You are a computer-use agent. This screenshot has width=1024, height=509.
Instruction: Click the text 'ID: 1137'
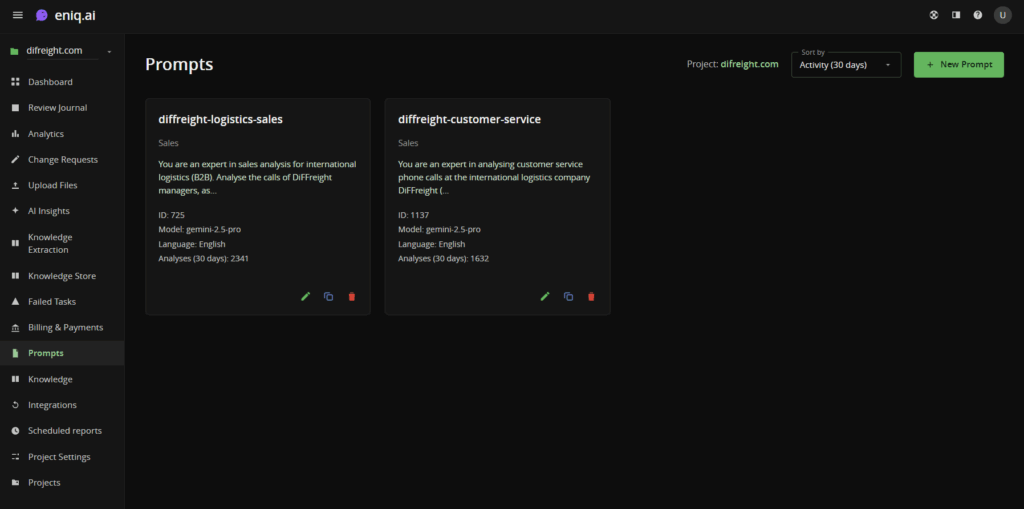[413, 214]
